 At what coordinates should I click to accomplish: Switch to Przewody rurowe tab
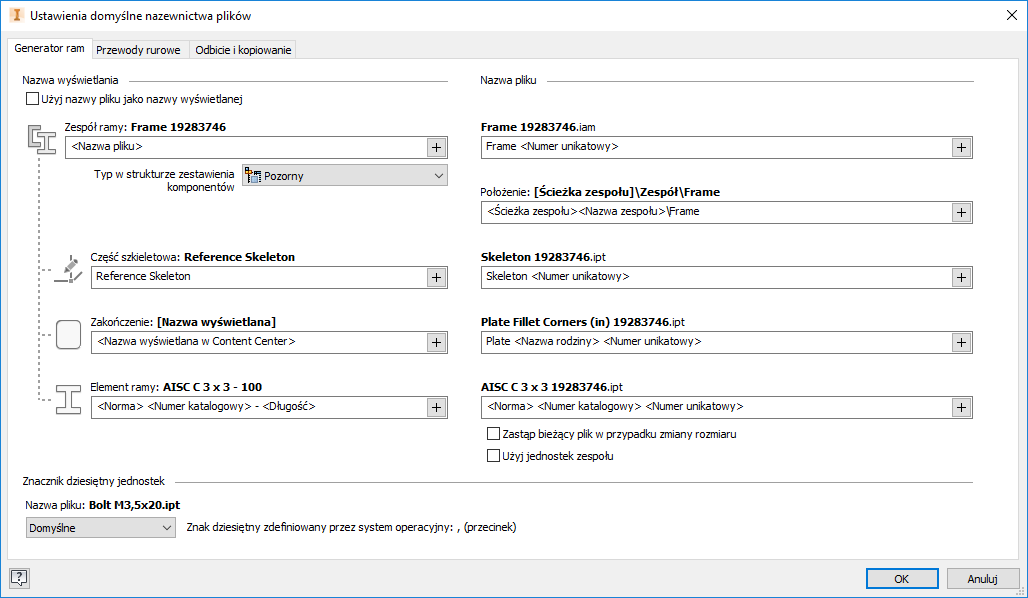point(138,50)
